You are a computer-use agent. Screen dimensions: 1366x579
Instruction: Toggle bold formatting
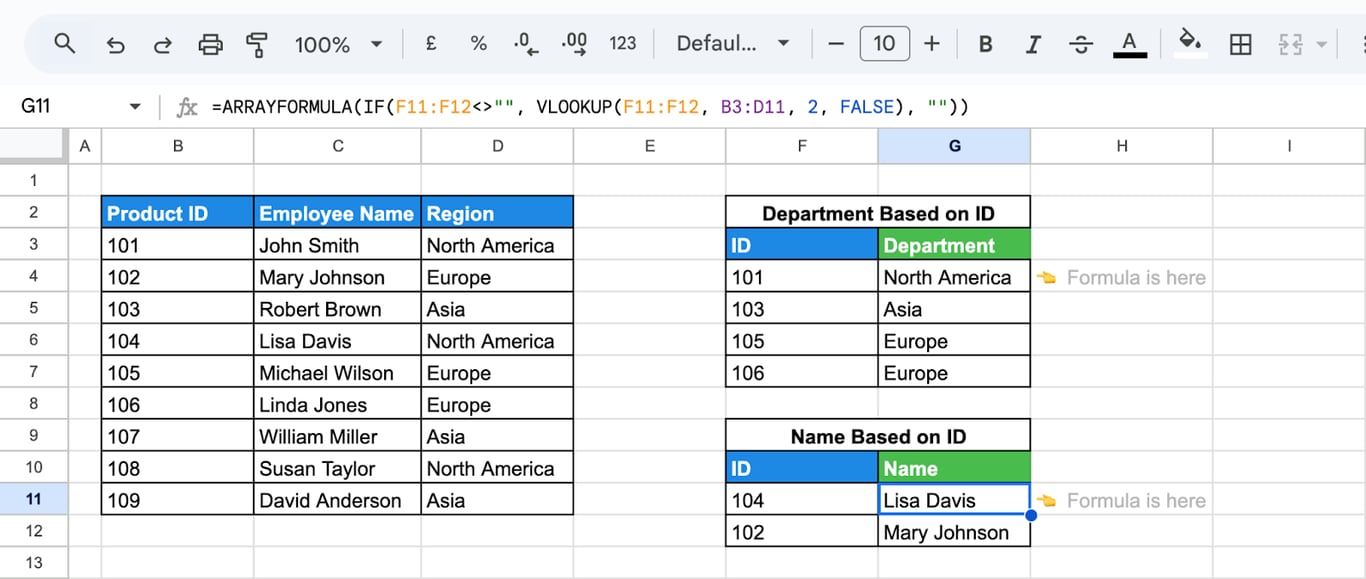(986, 44)
